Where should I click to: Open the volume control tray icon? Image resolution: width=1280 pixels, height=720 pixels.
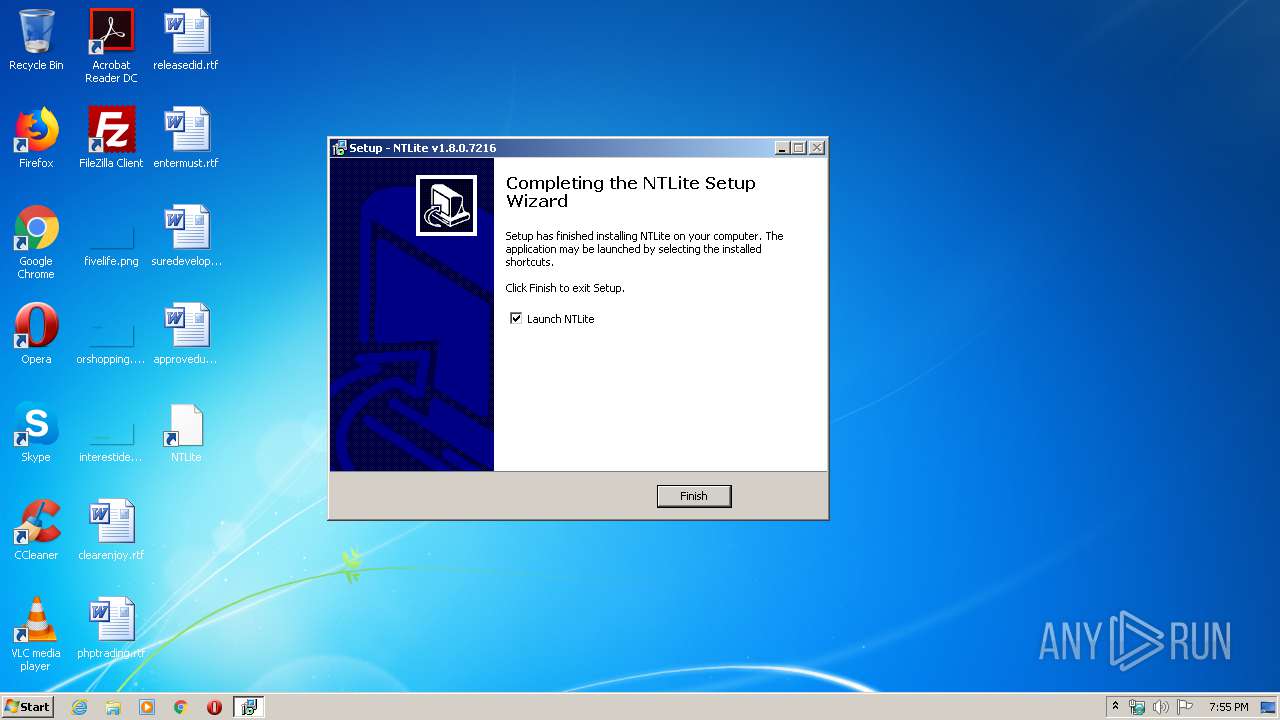(1161, 707)
